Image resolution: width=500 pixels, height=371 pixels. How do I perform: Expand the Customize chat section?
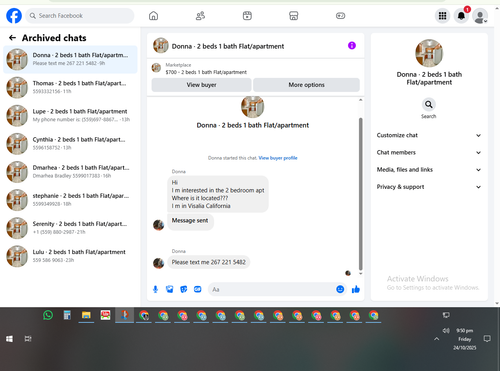429,135
